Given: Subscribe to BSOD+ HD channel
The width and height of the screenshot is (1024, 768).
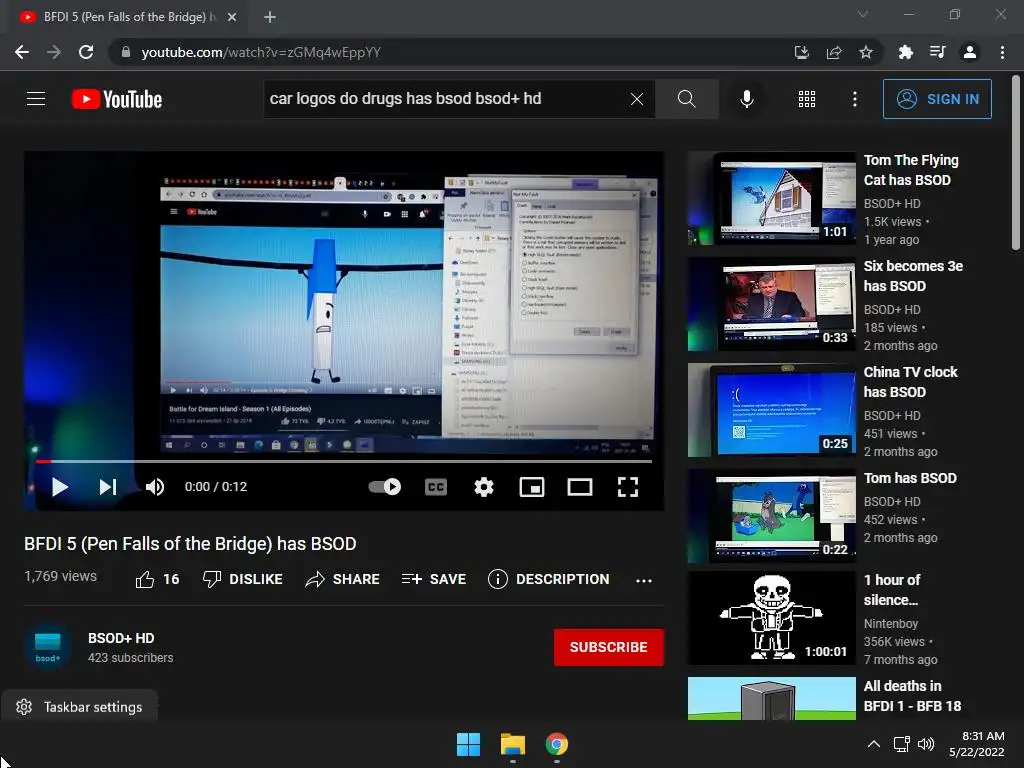Looking at the screenshot, I should point(609,647).
